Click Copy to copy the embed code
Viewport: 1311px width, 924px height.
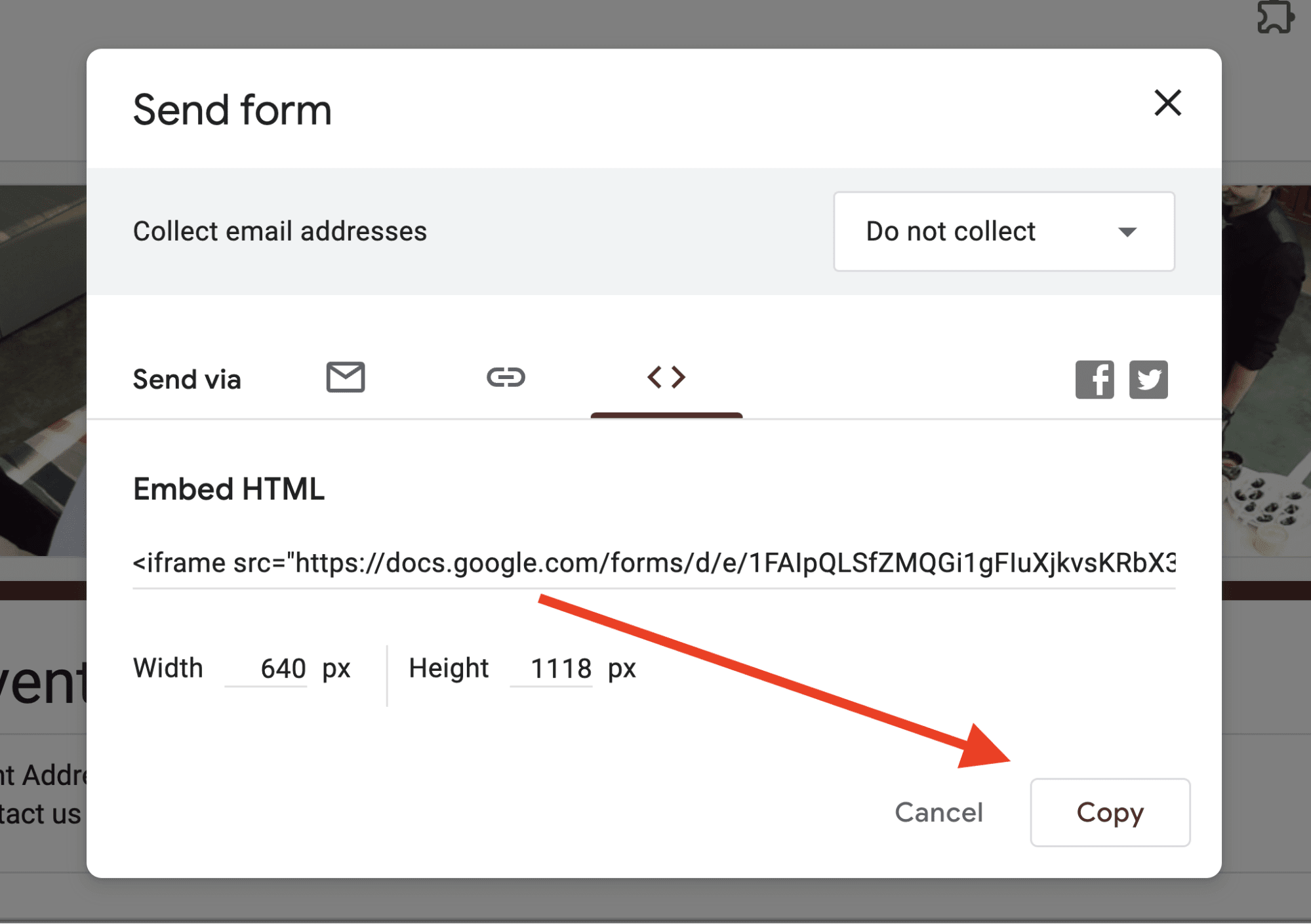(x=1110, y=813)
